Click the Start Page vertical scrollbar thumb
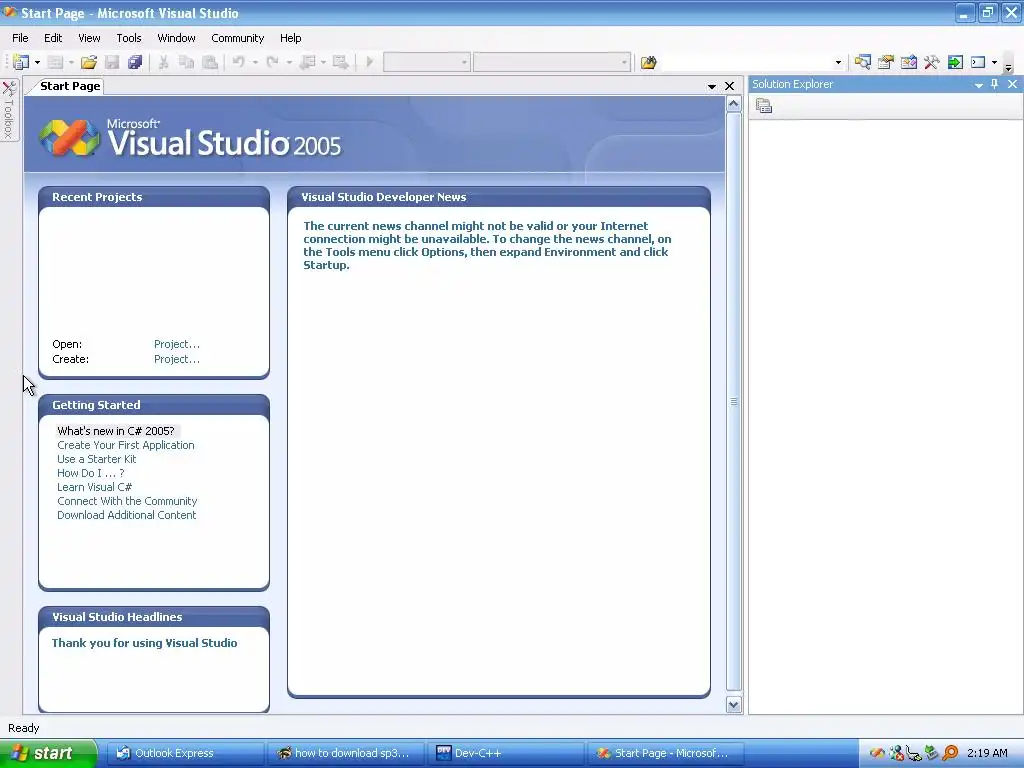This screenshot has height=768, width=1024. point(733,402)
